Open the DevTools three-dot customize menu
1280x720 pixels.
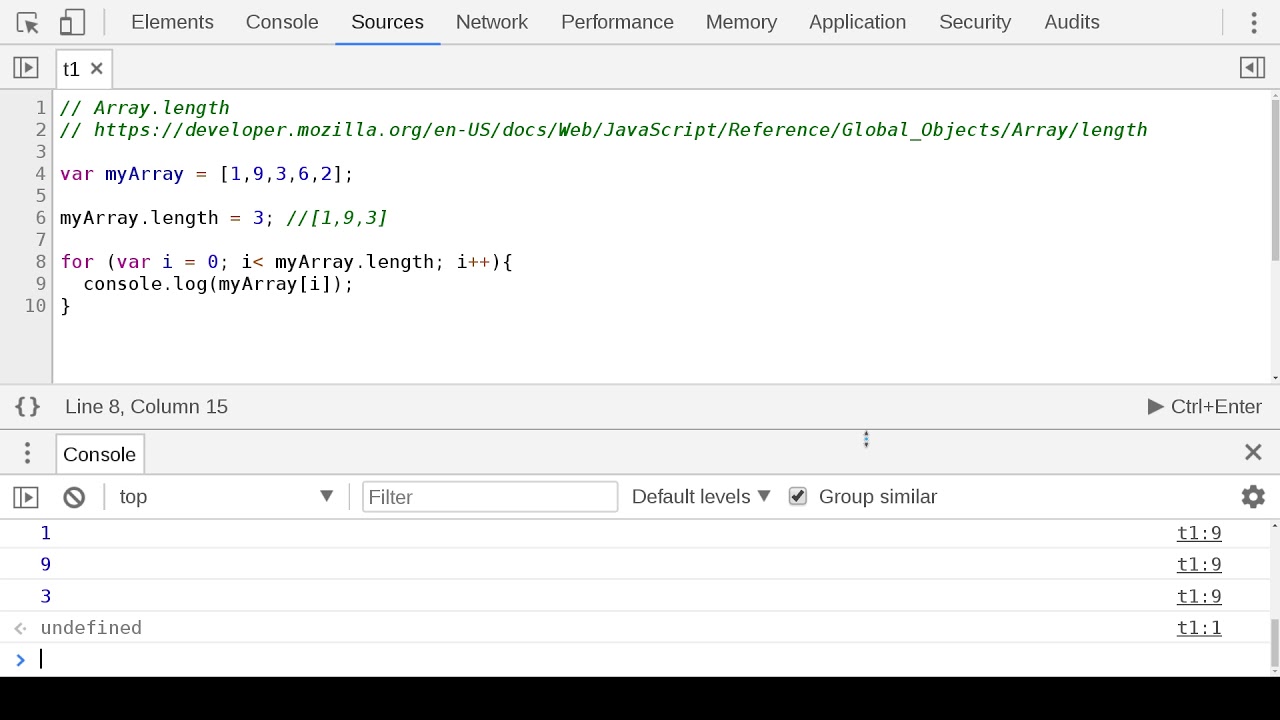click(x=1253, y=22)
